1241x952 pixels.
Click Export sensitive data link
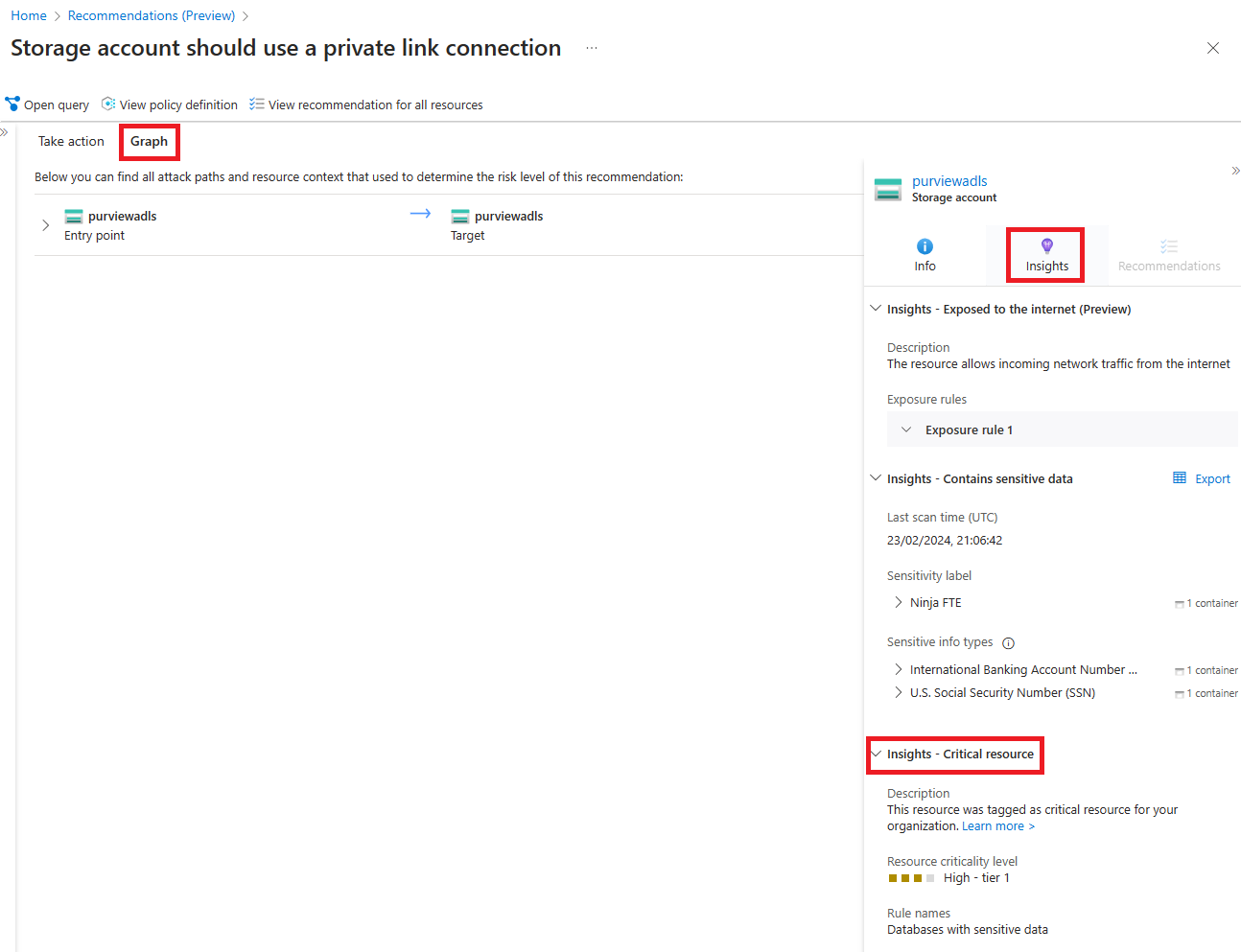[x=1202, y=478]
